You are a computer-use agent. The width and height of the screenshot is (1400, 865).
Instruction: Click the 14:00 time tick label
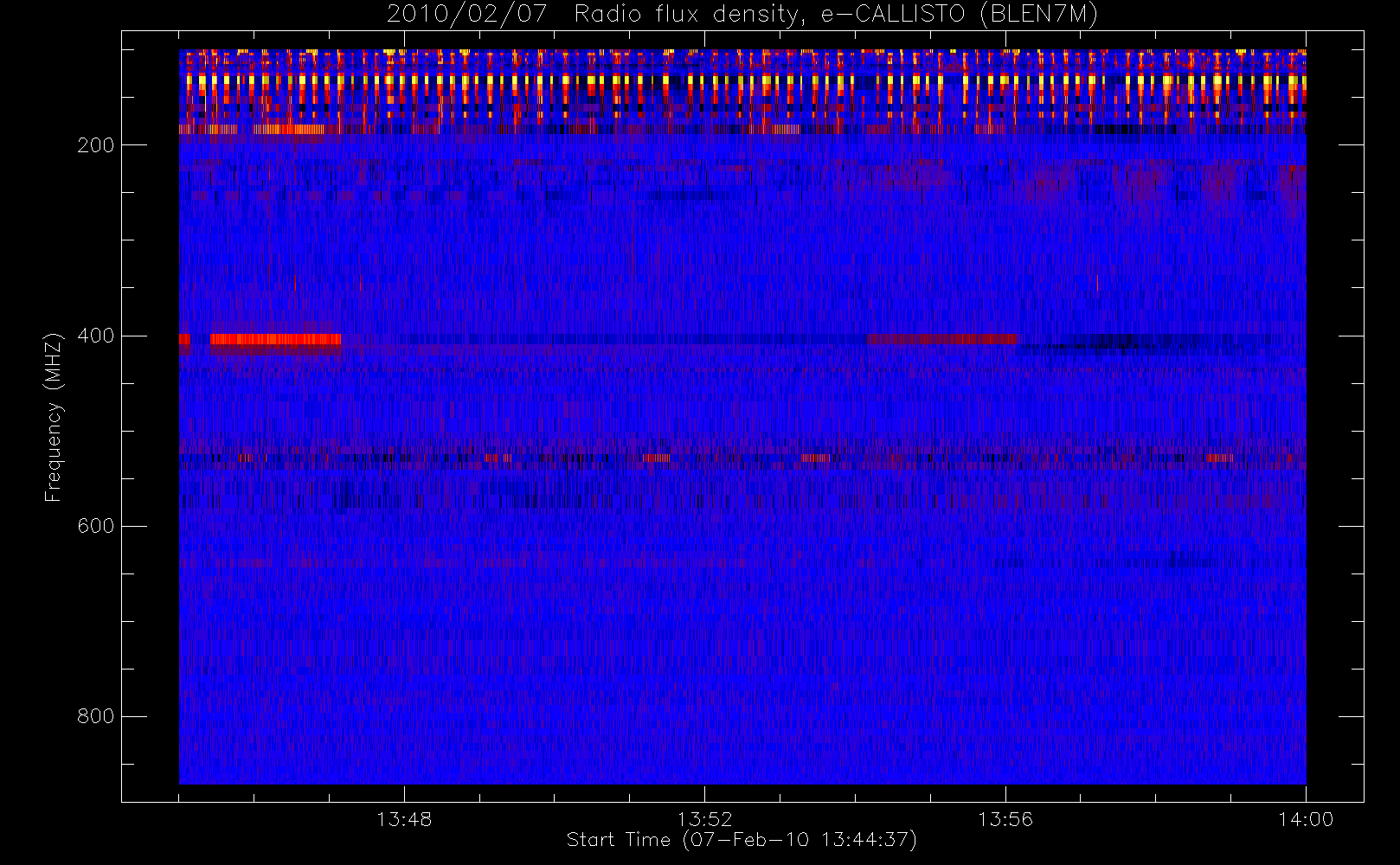(1306, 819)
